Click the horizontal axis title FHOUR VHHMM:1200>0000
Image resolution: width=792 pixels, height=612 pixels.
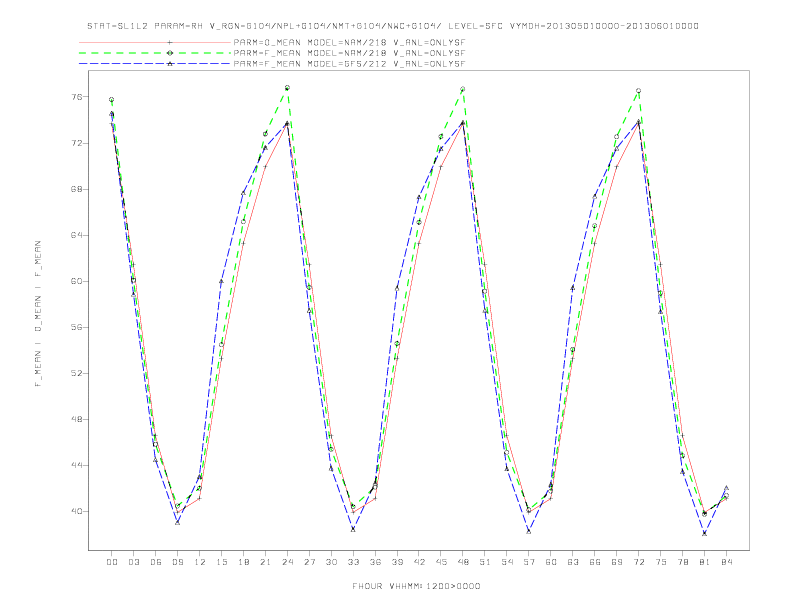416,586
